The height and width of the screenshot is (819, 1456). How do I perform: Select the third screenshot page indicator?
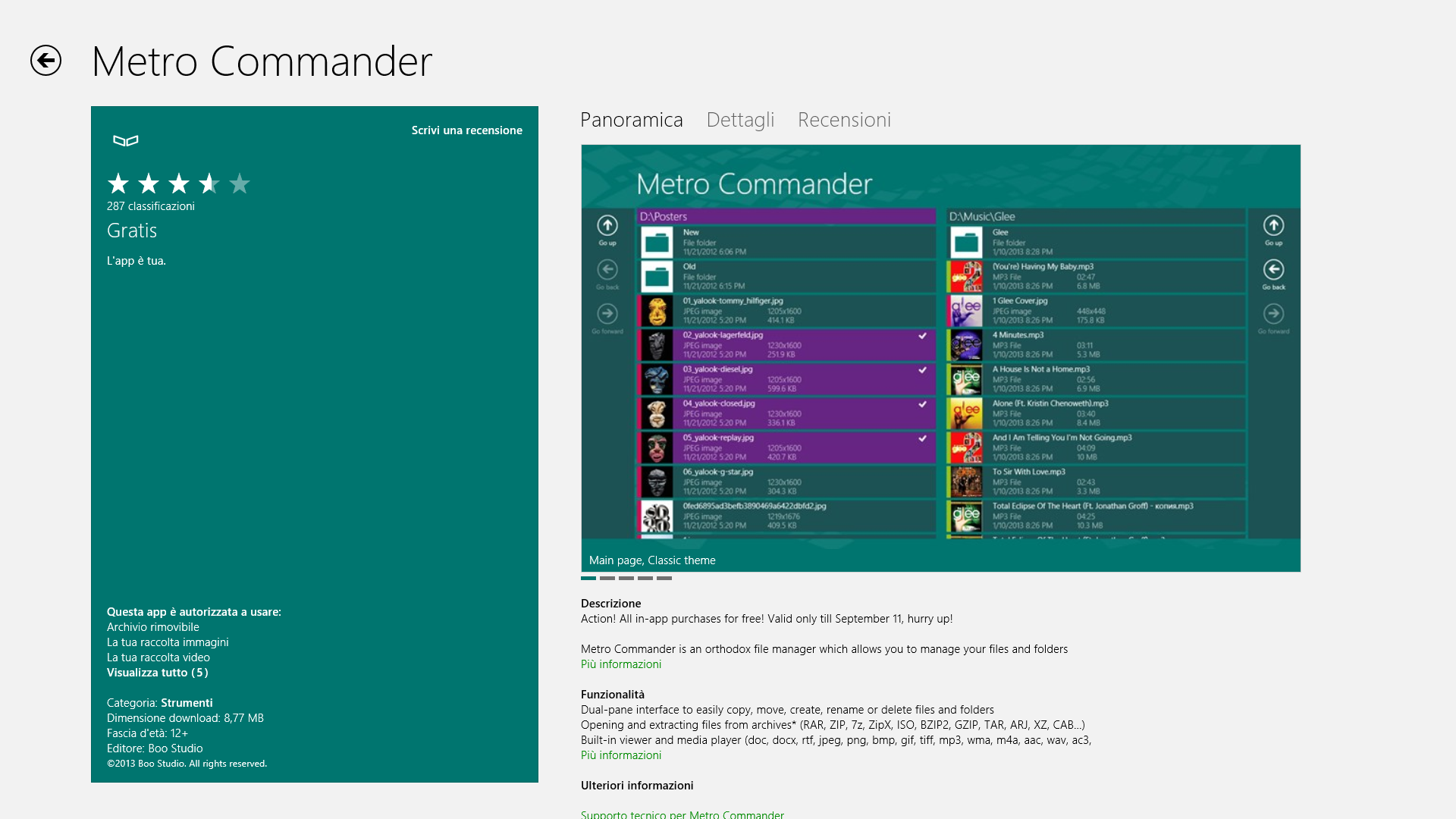626,578
